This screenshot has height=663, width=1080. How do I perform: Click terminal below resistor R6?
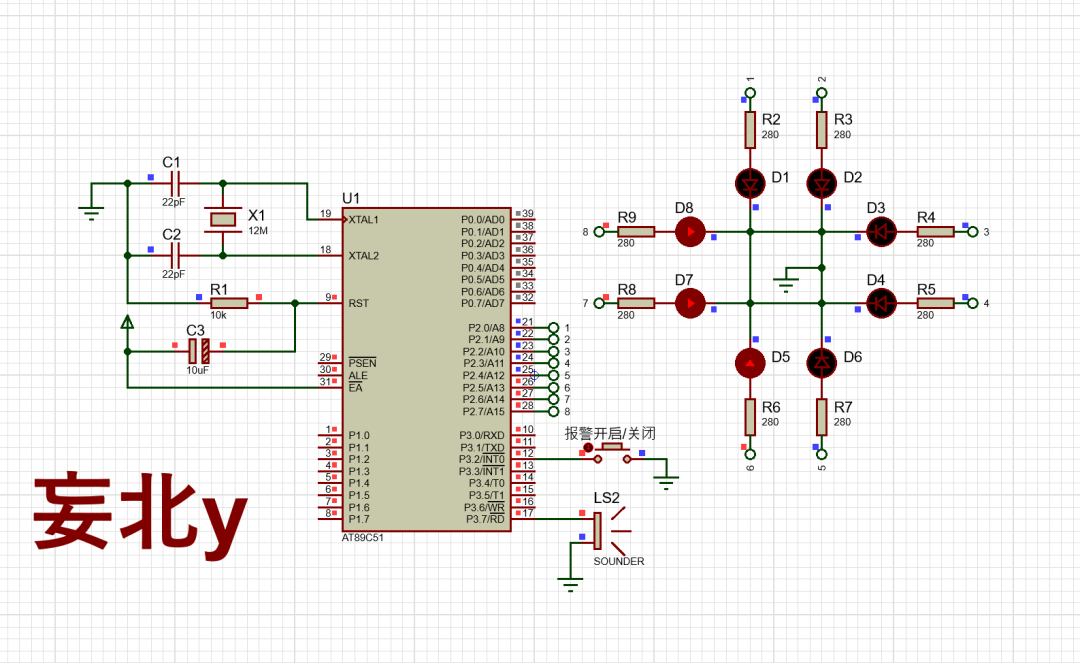pos(750,454)
